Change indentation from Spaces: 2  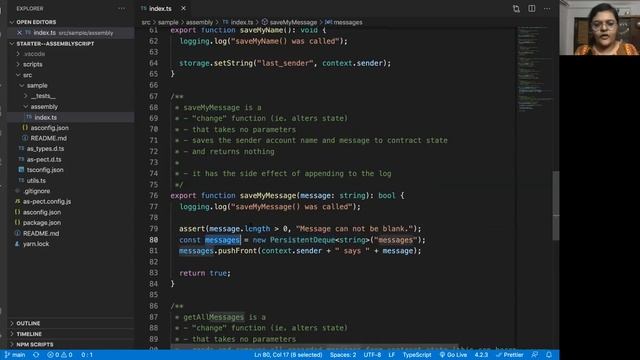[x=343, y=355]
